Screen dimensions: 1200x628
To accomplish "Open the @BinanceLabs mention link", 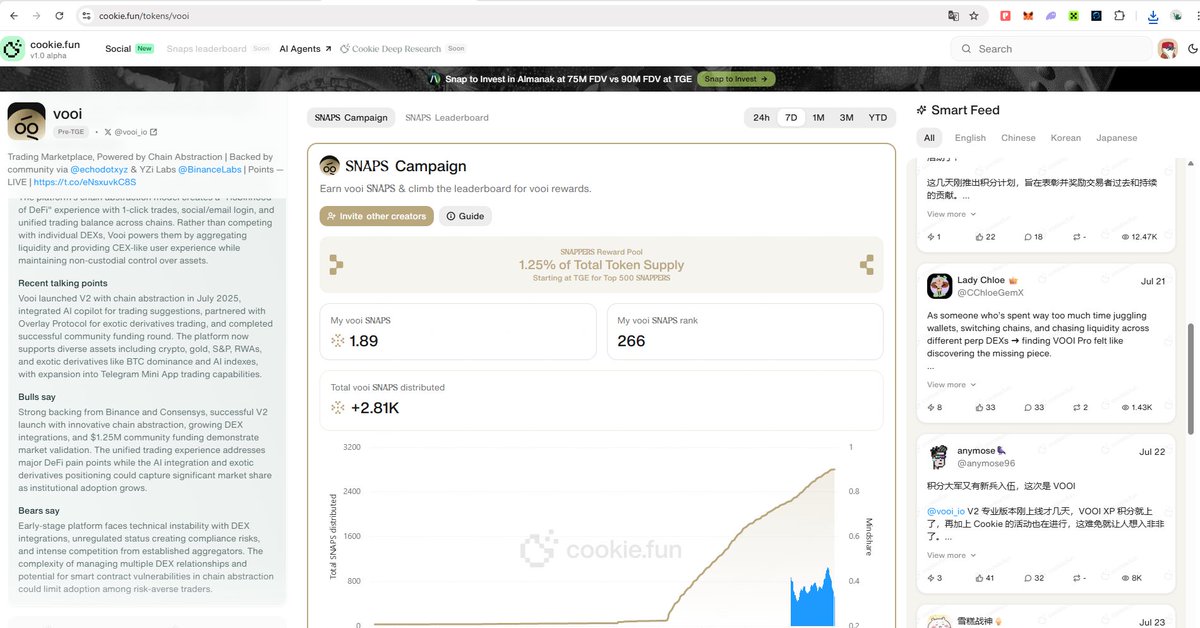I will click(x=208, y=170).
